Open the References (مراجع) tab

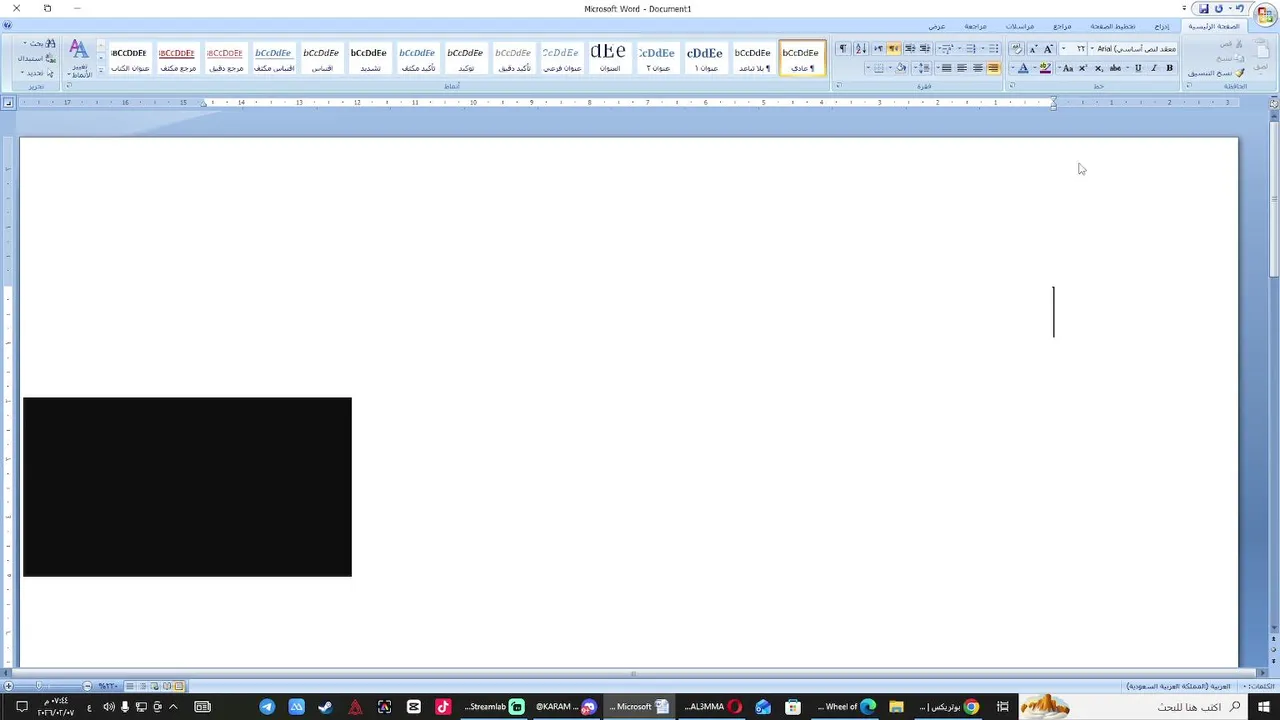tap(1062, 27)
